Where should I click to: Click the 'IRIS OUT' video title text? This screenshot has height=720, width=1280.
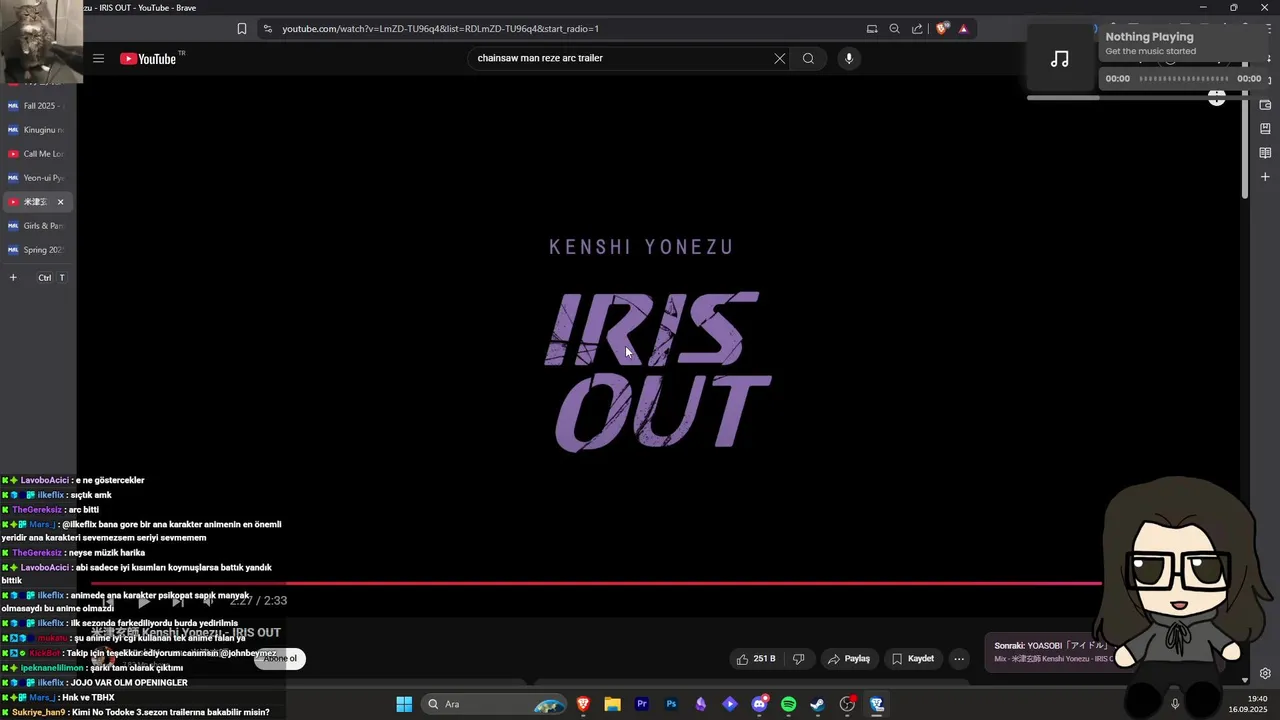coord(186,632)
